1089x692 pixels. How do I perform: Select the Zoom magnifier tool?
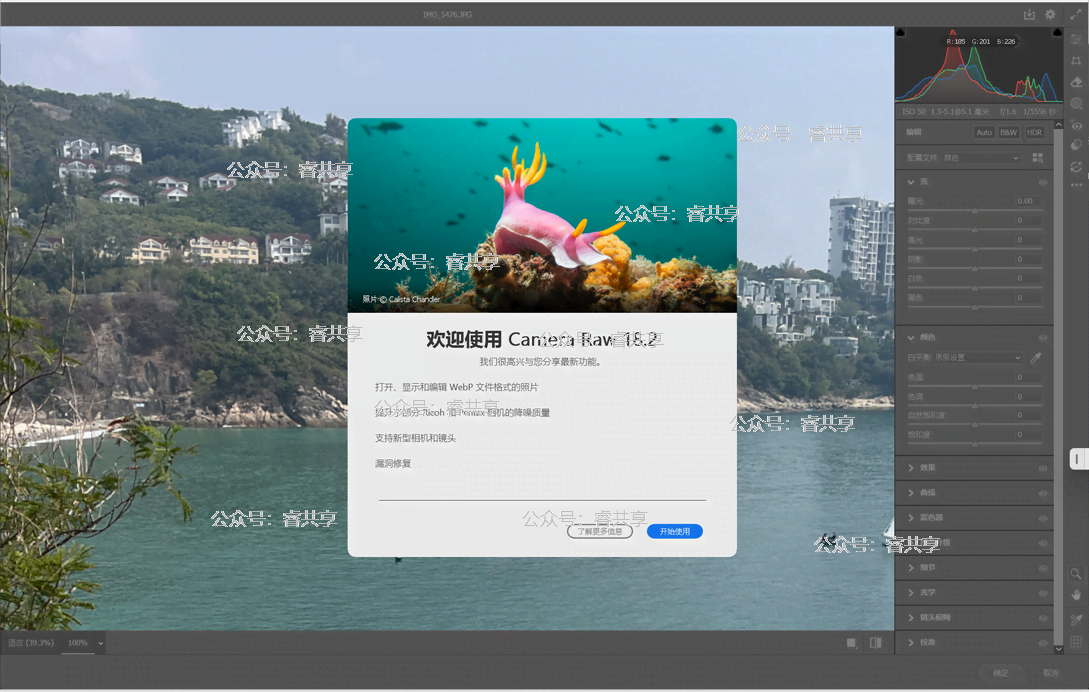tap(1076, 574)
